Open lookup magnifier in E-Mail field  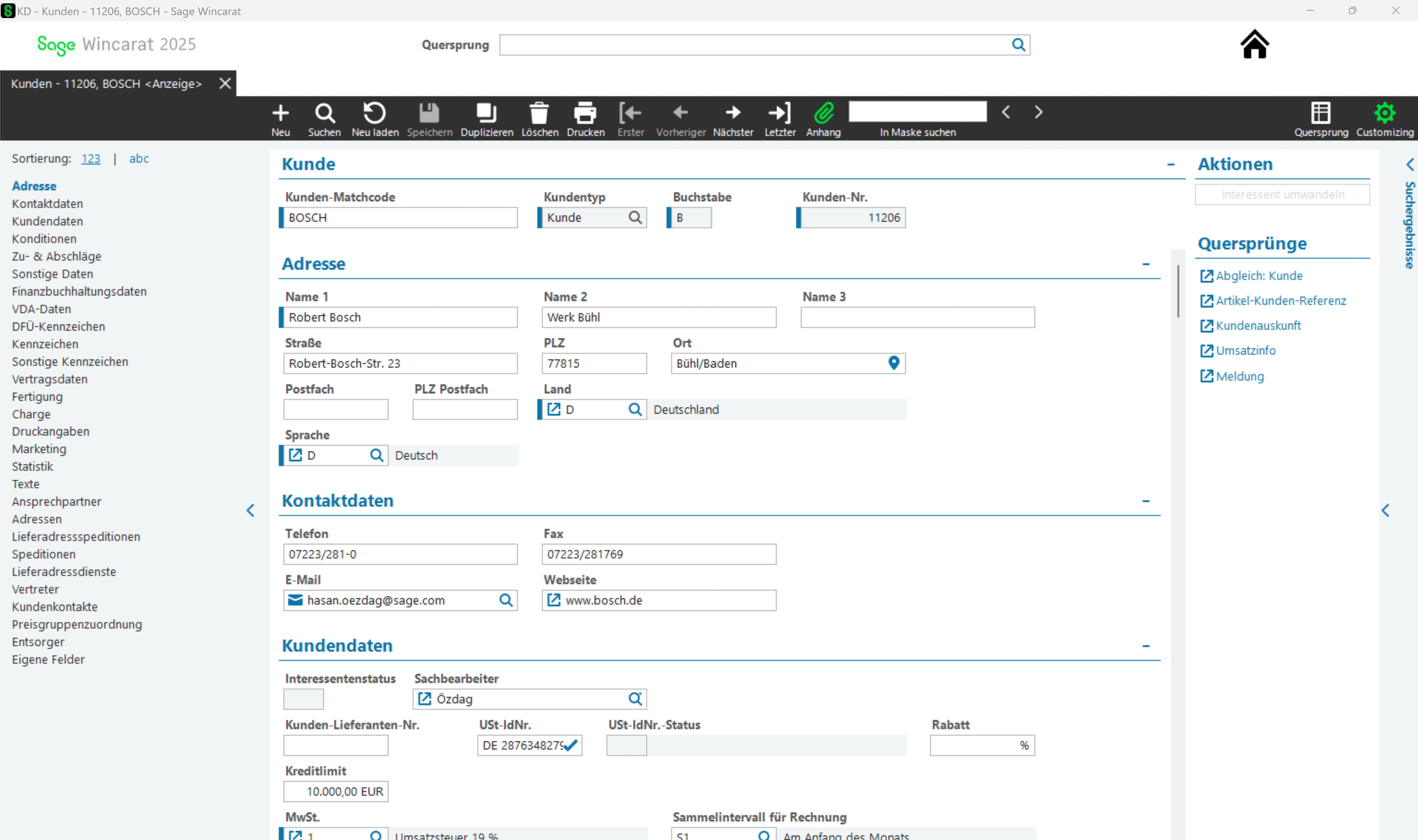[506, 600]
